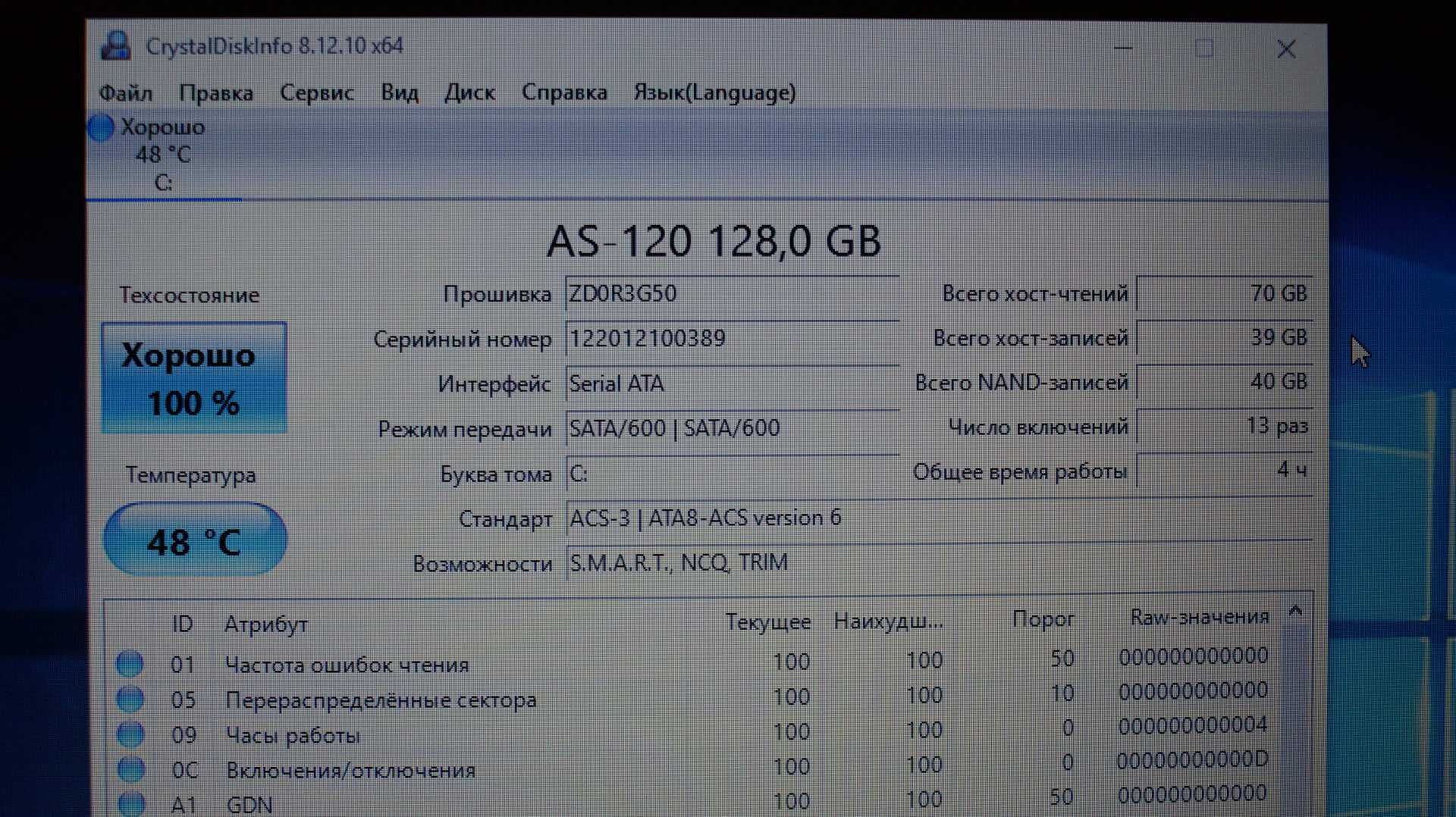
Task: Click the Техсостояние label
Action: pos(189,295)
